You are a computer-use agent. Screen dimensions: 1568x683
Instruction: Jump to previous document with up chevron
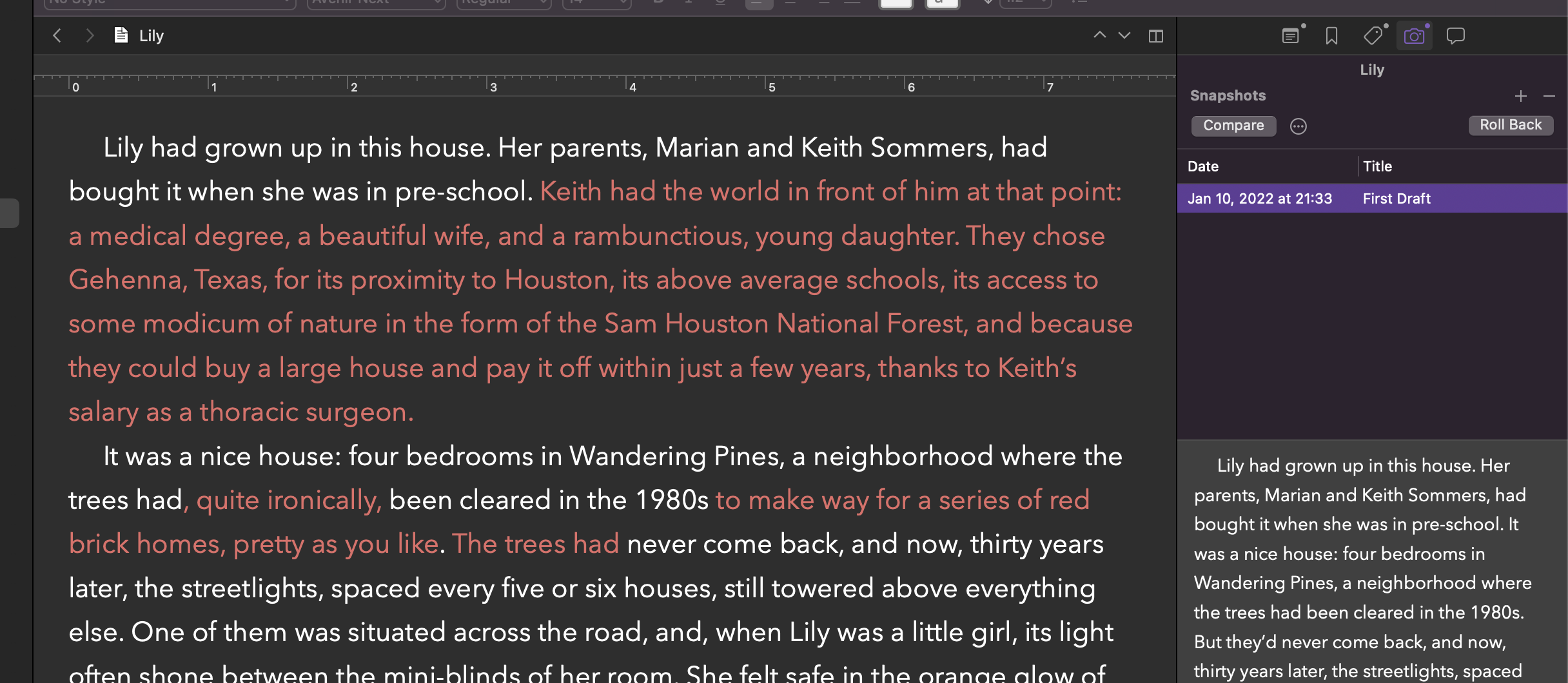click(x=1100, y=35)
